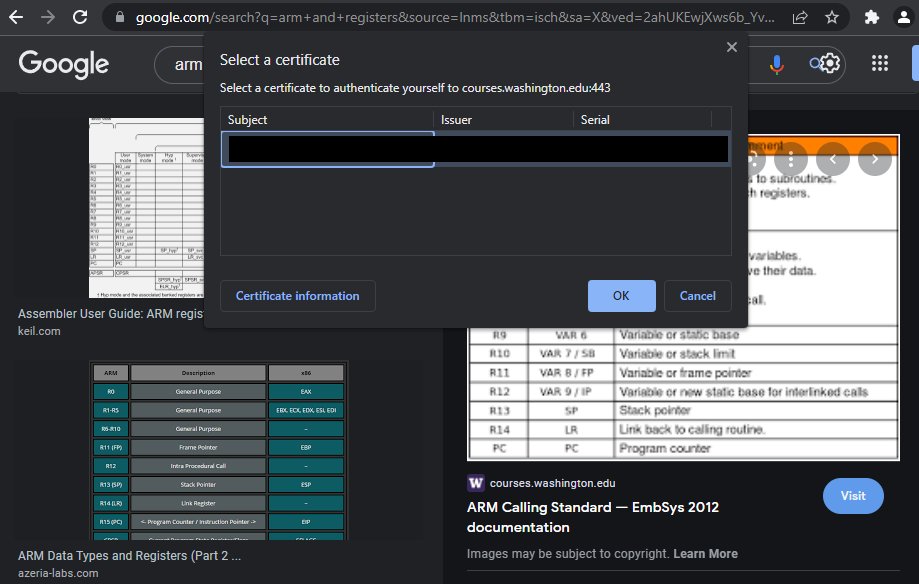Cancel the certificate dialog

(x=697, y=296)
